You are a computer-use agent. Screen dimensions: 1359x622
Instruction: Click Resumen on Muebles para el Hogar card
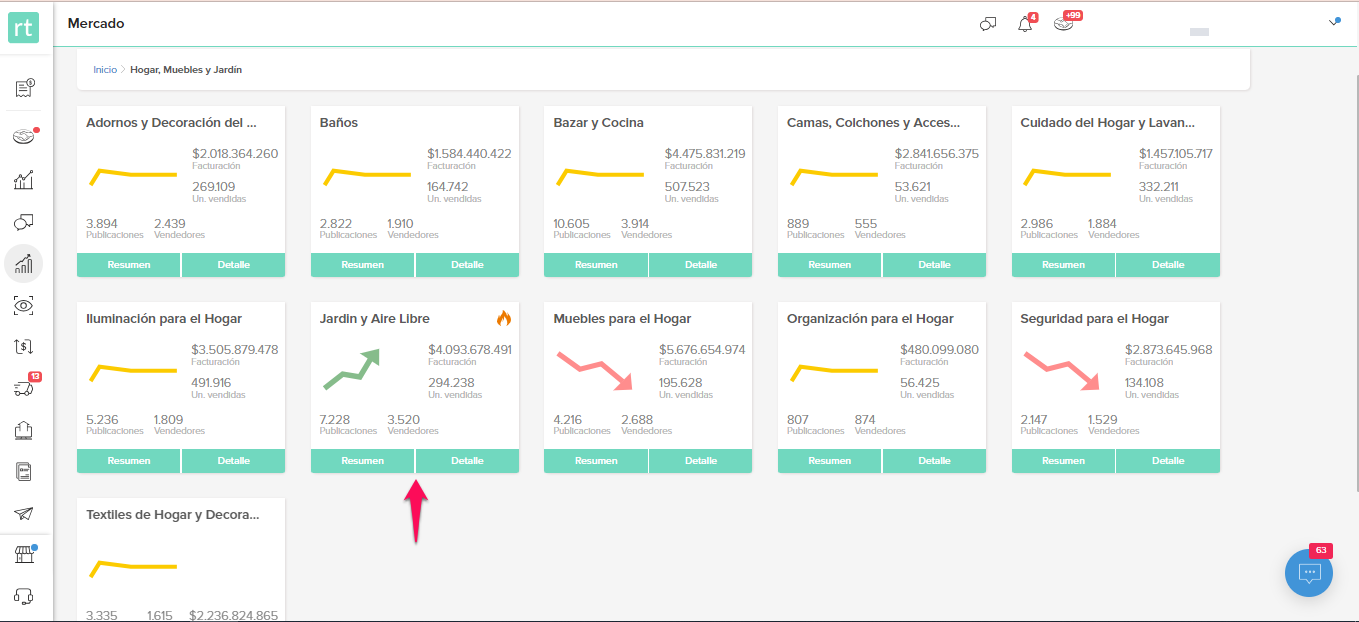(596, 461)
